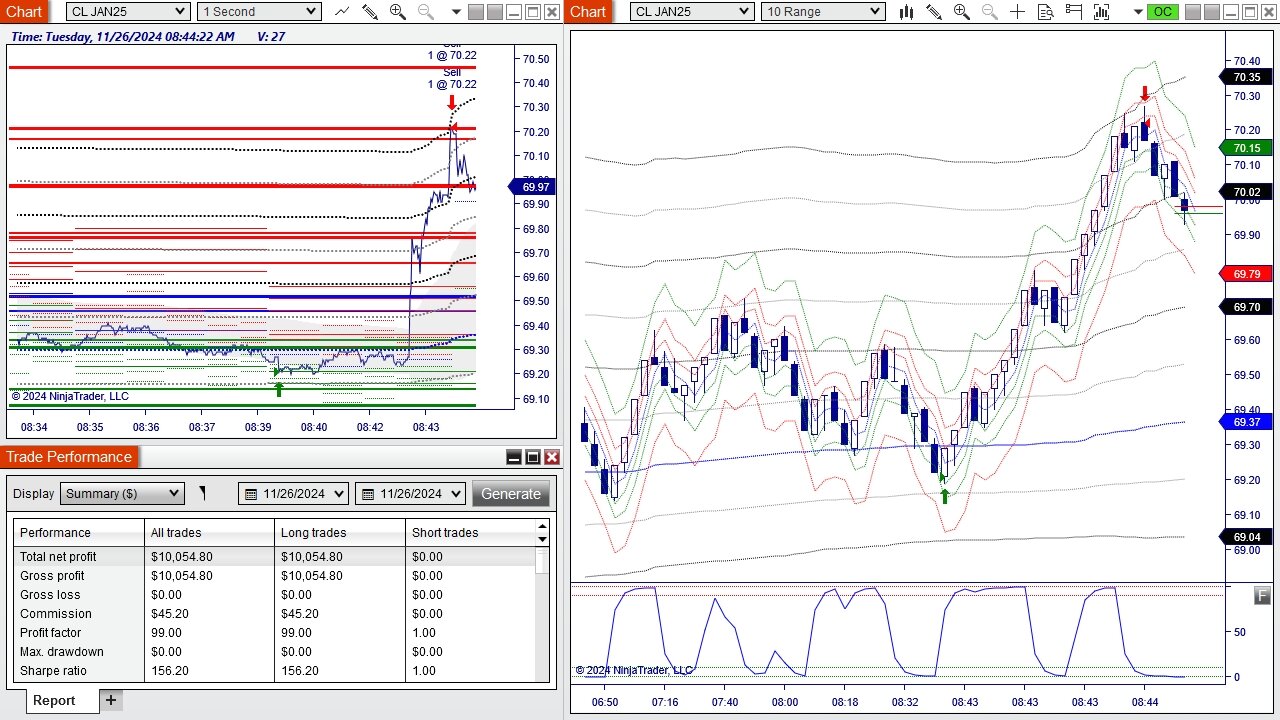The width and height of the screenshot is (1280, 720).
Task: Click the Short trades column header
Action: point(470,532)
